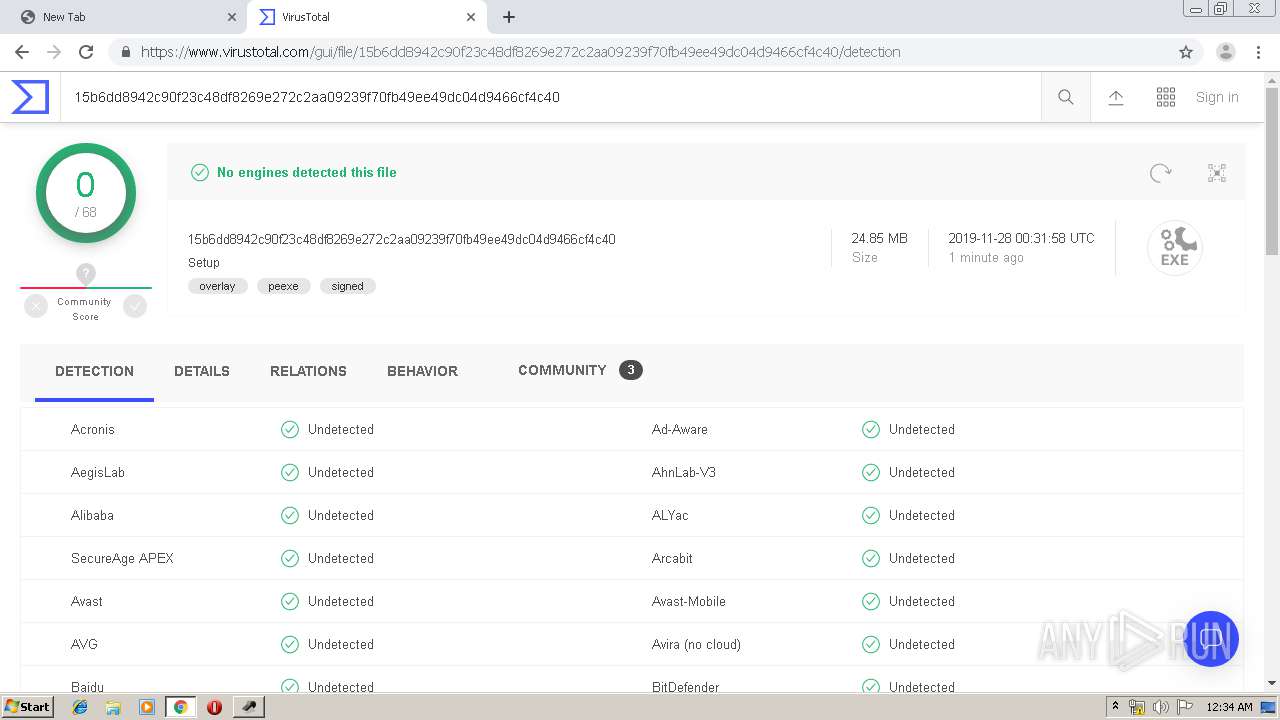Click the Chrome taskbar icon

tap(181, 707)
